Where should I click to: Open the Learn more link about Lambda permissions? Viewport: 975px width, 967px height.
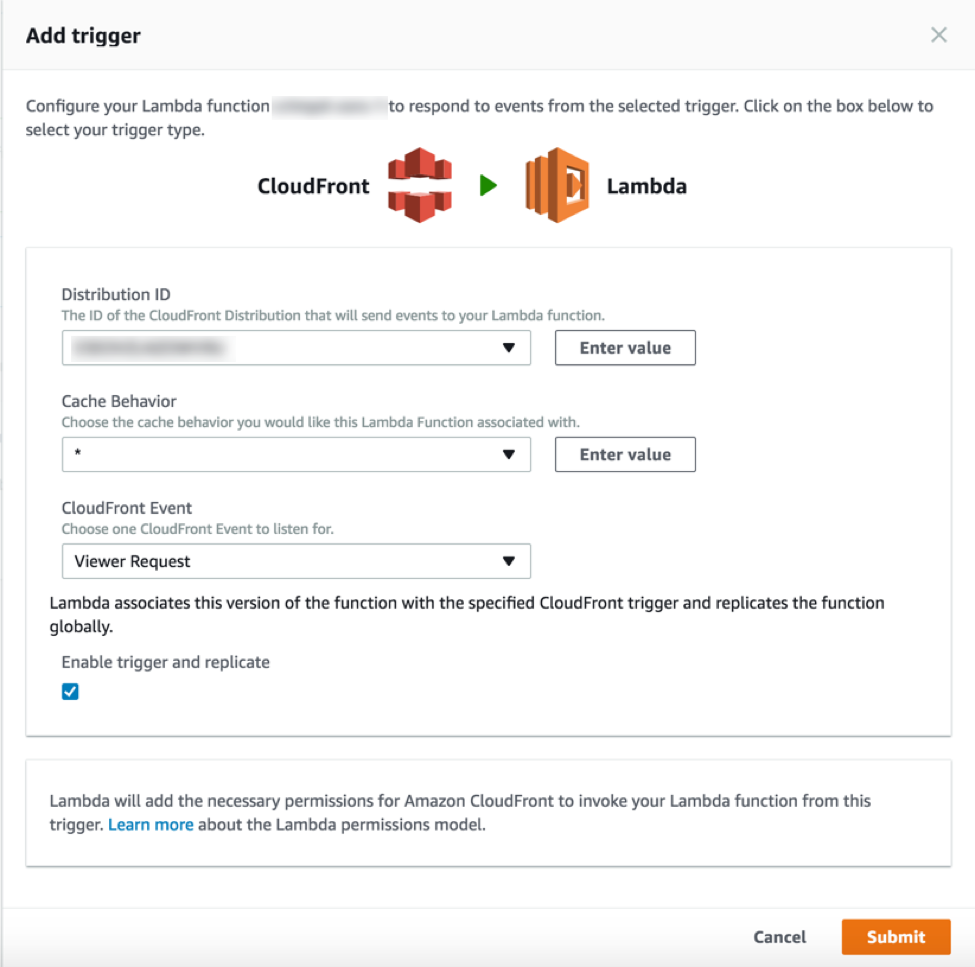click(151, 824)
